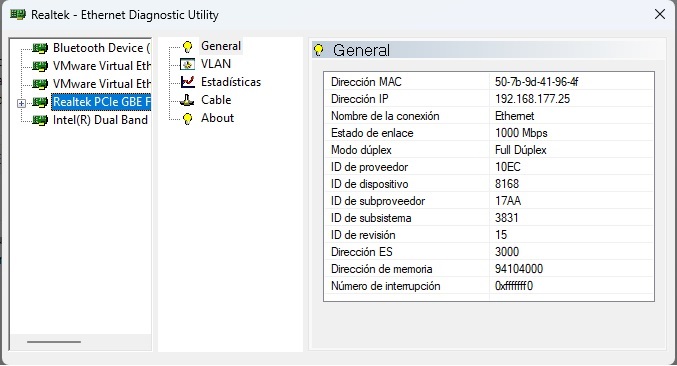Screen dimensions: 677x366
Task: Click MAC value 50-7b-9d-41-96-4f
Action: [536, 82]
